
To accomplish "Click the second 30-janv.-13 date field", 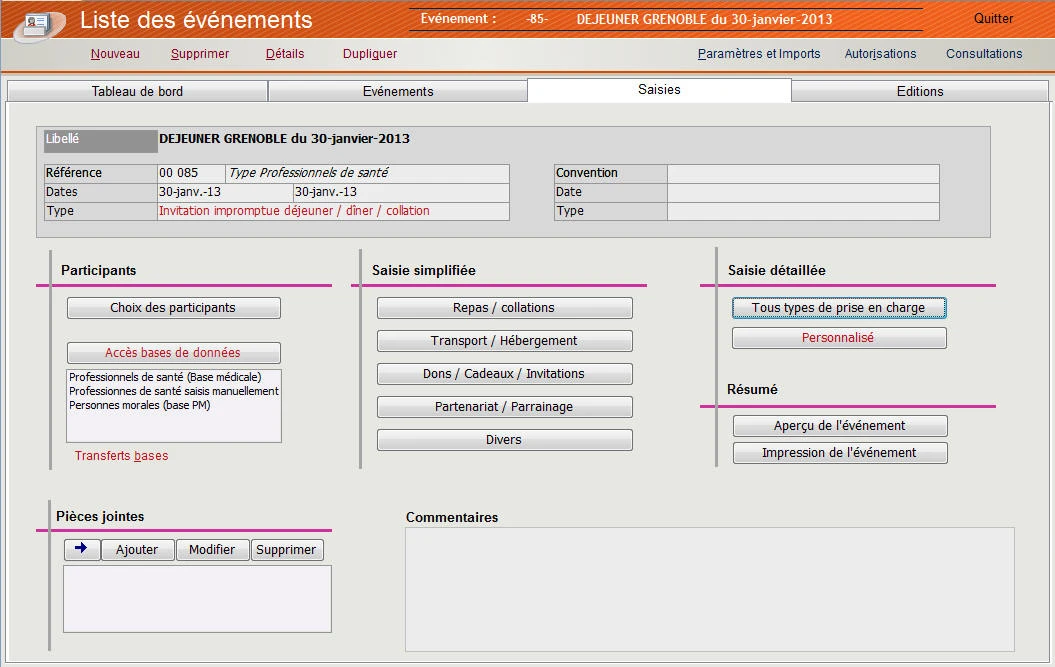I will click(402, 192).
